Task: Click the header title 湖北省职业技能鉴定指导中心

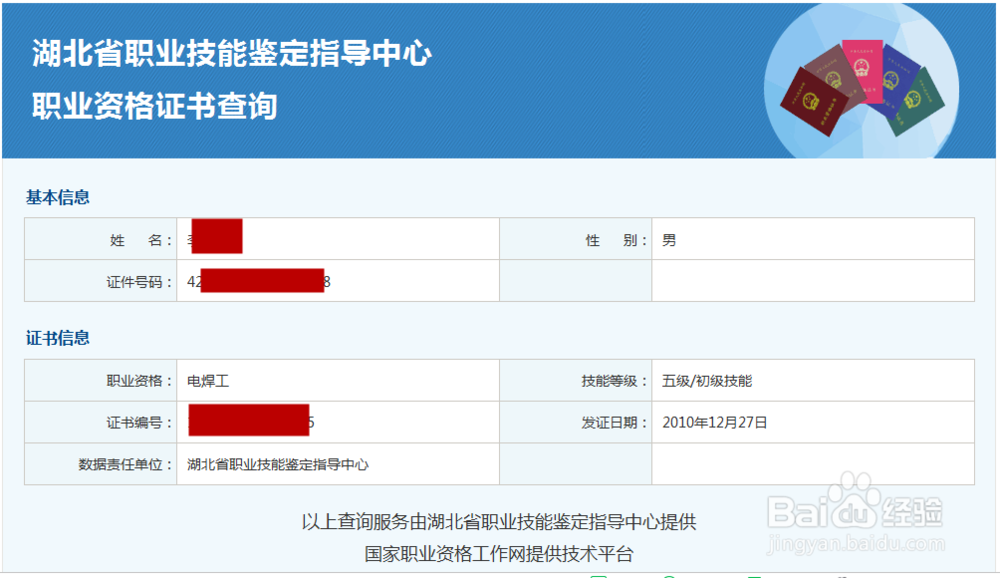Action: pyautogui.click(x=232, y=53)
